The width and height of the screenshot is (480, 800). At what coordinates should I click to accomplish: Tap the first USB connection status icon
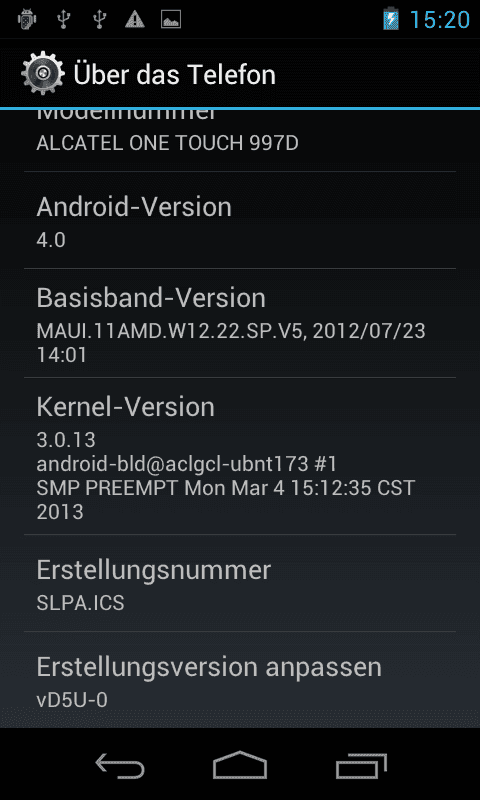tap(63, 20)
